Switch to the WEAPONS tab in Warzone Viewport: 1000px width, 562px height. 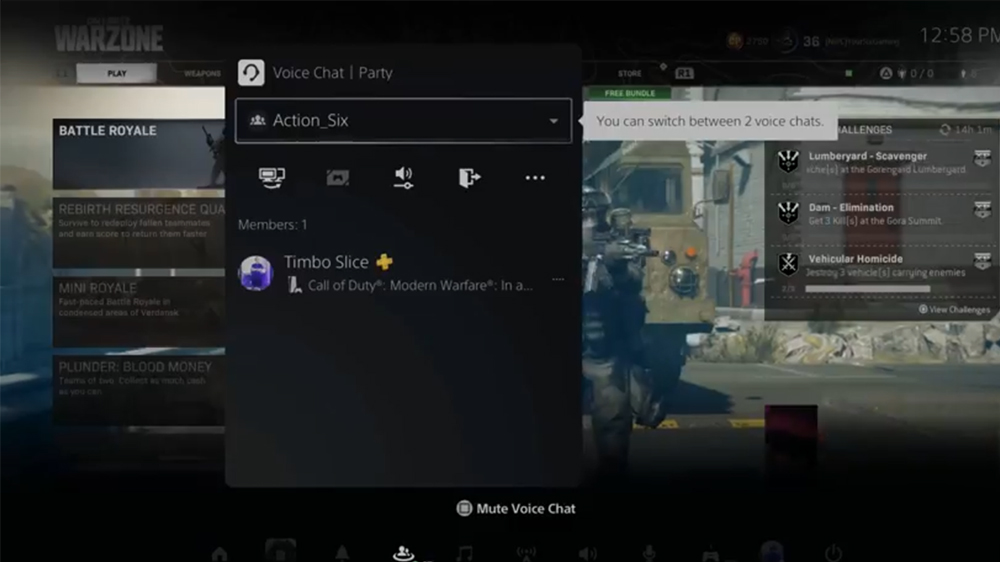(202, 73)
